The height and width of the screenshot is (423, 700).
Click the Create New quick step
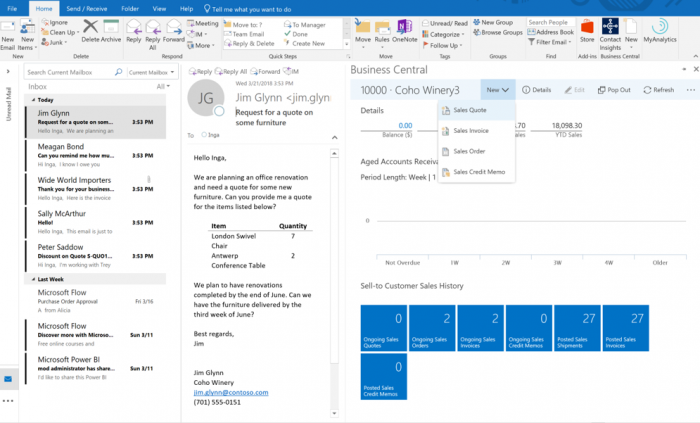point(304,43)
